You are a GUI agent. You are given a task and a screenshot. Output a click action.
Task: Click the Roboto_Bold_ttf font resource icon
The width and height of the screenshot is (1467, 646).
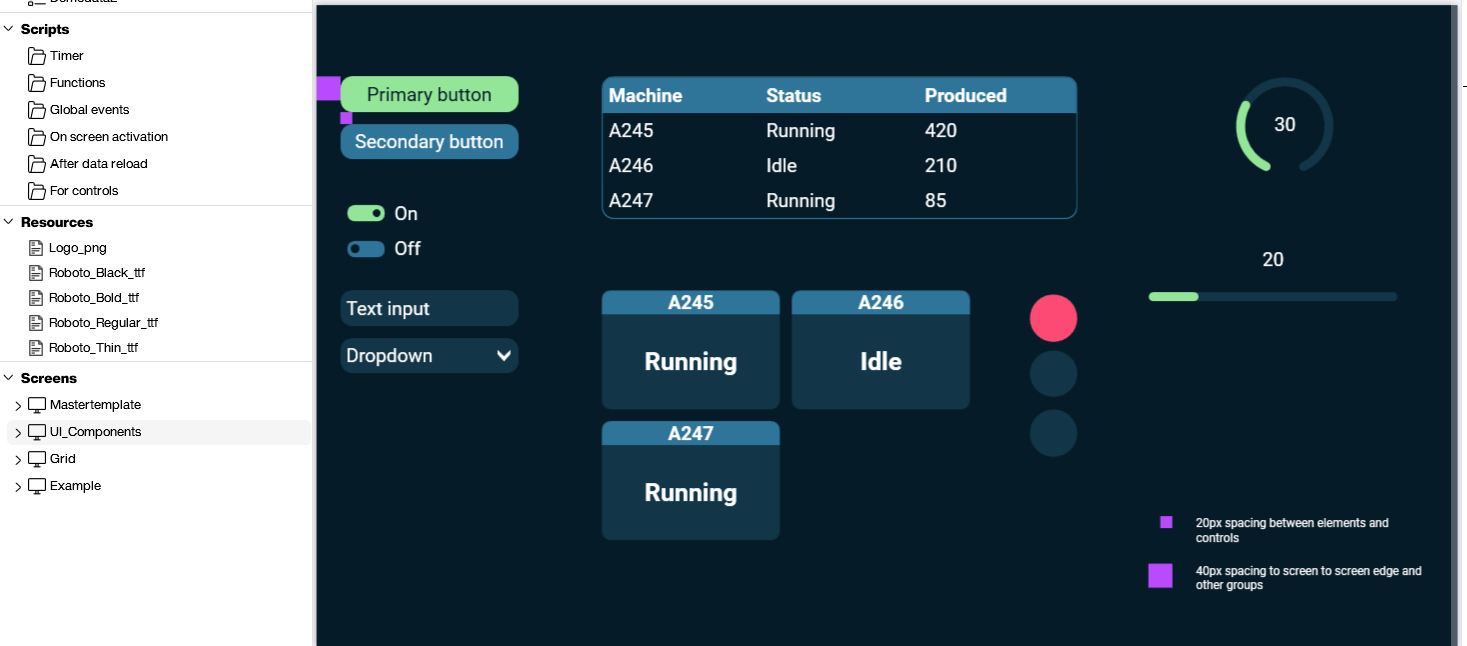point(35,297)
